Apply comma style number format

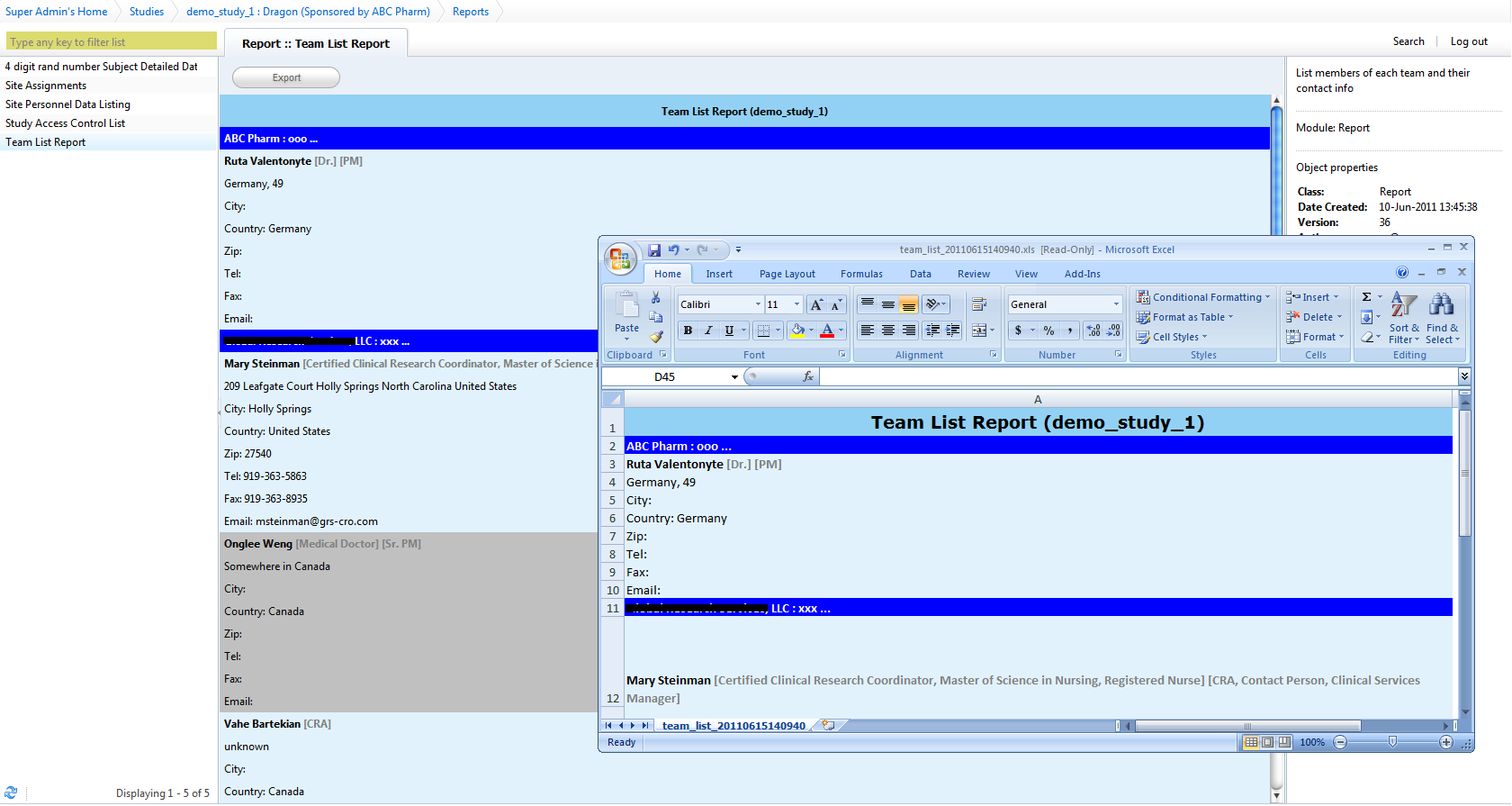(1069, 331)
